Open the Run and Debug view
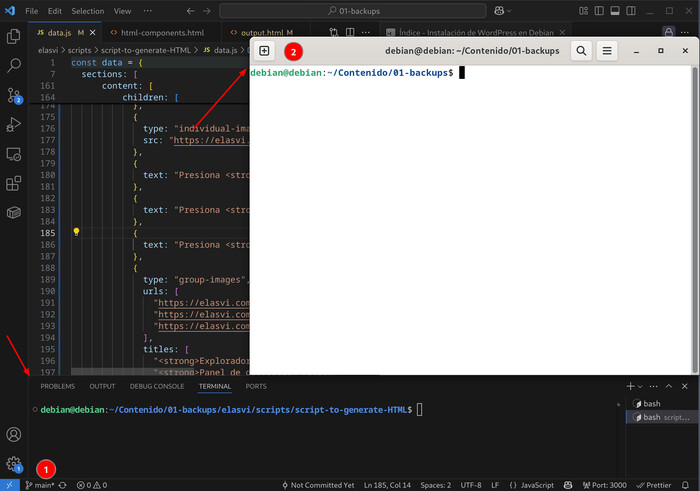This screenshot has height=491, width=700. coord(13,125)
